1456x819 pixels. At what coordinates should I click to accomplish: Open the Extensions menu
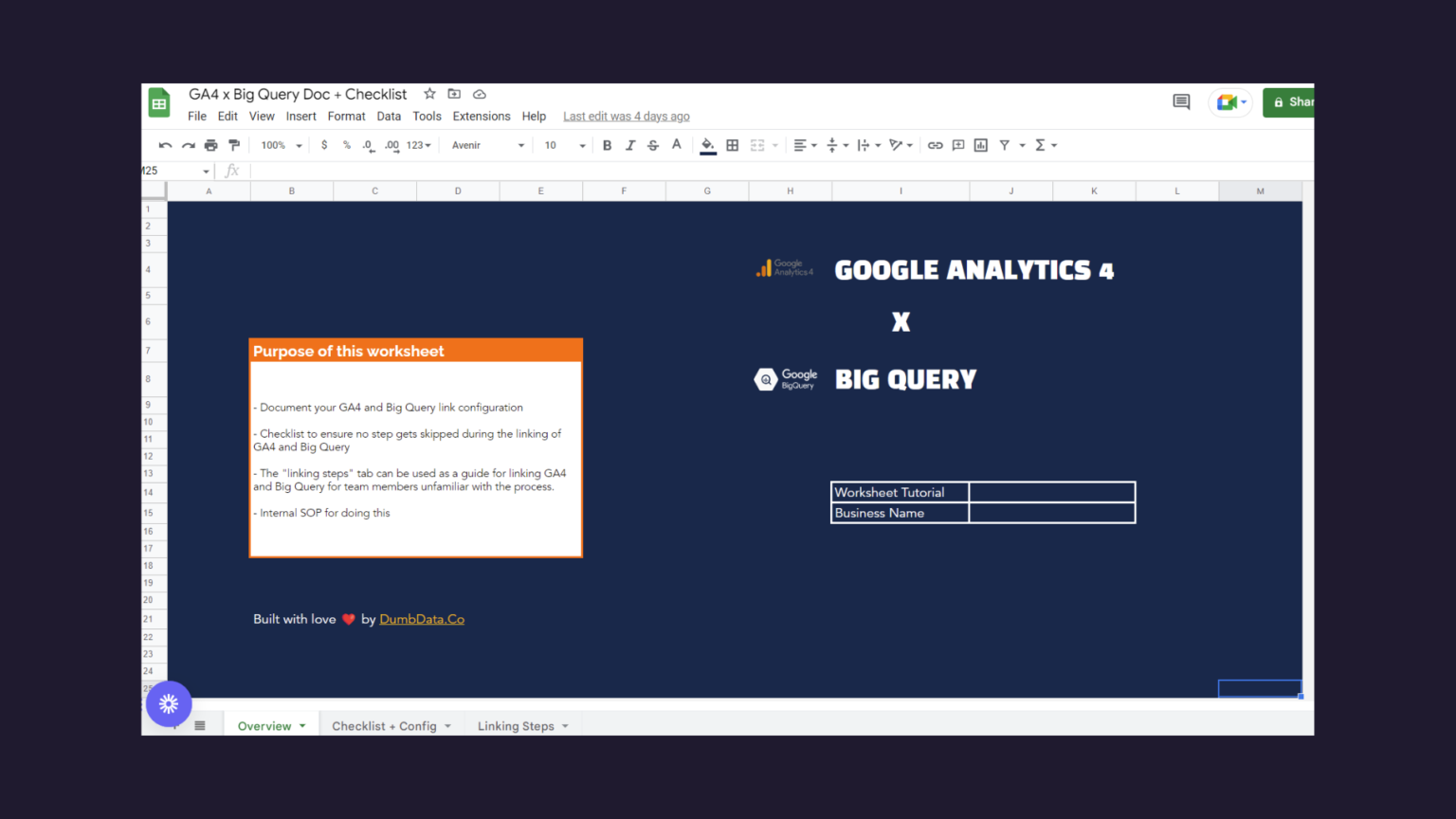point(481,116)
